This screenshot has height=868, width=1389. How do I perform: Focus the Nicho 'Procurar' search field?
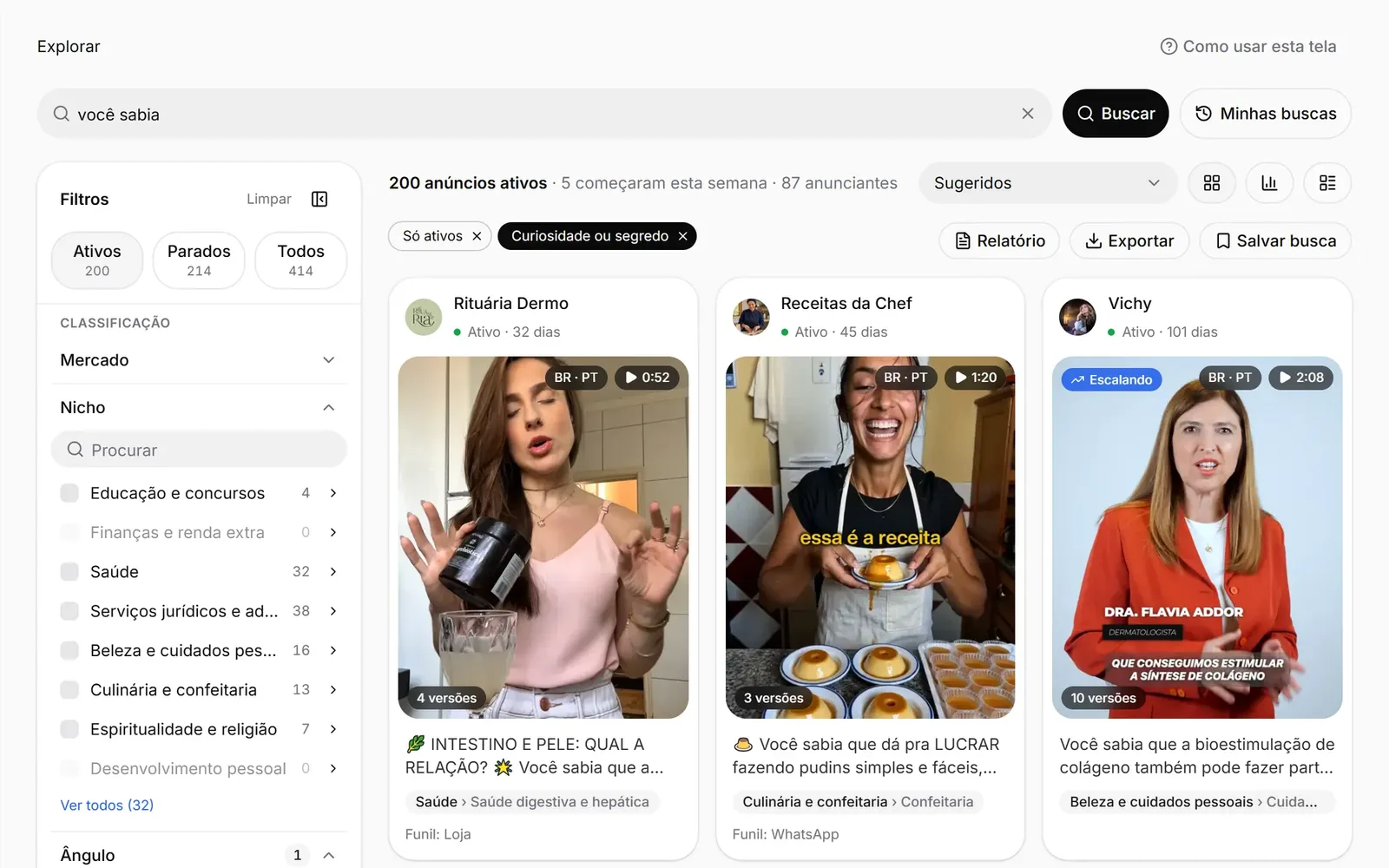pyautogui.click(x=199, y=450)
